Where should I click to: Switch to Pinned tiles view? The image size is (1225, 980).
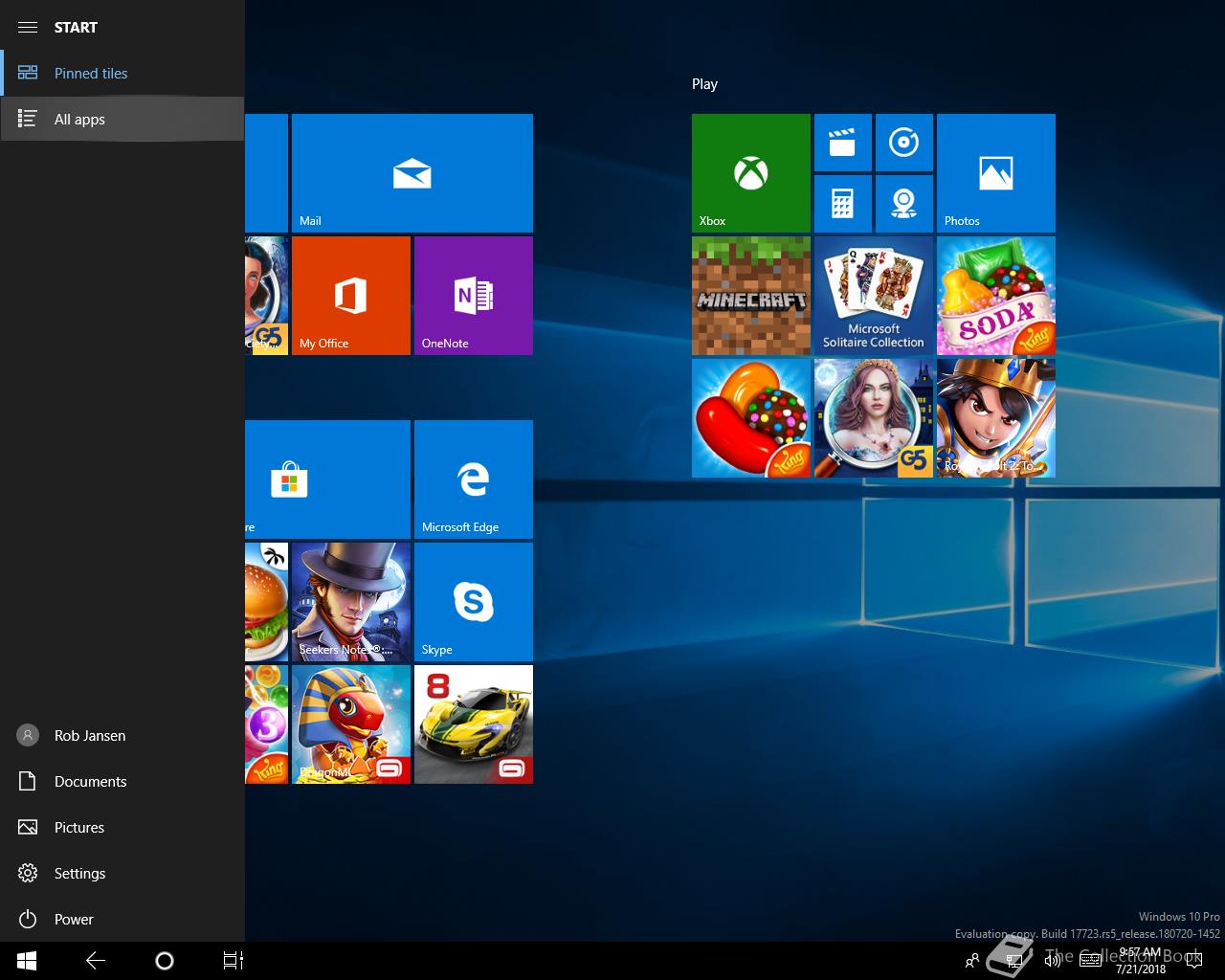(122, 73)
